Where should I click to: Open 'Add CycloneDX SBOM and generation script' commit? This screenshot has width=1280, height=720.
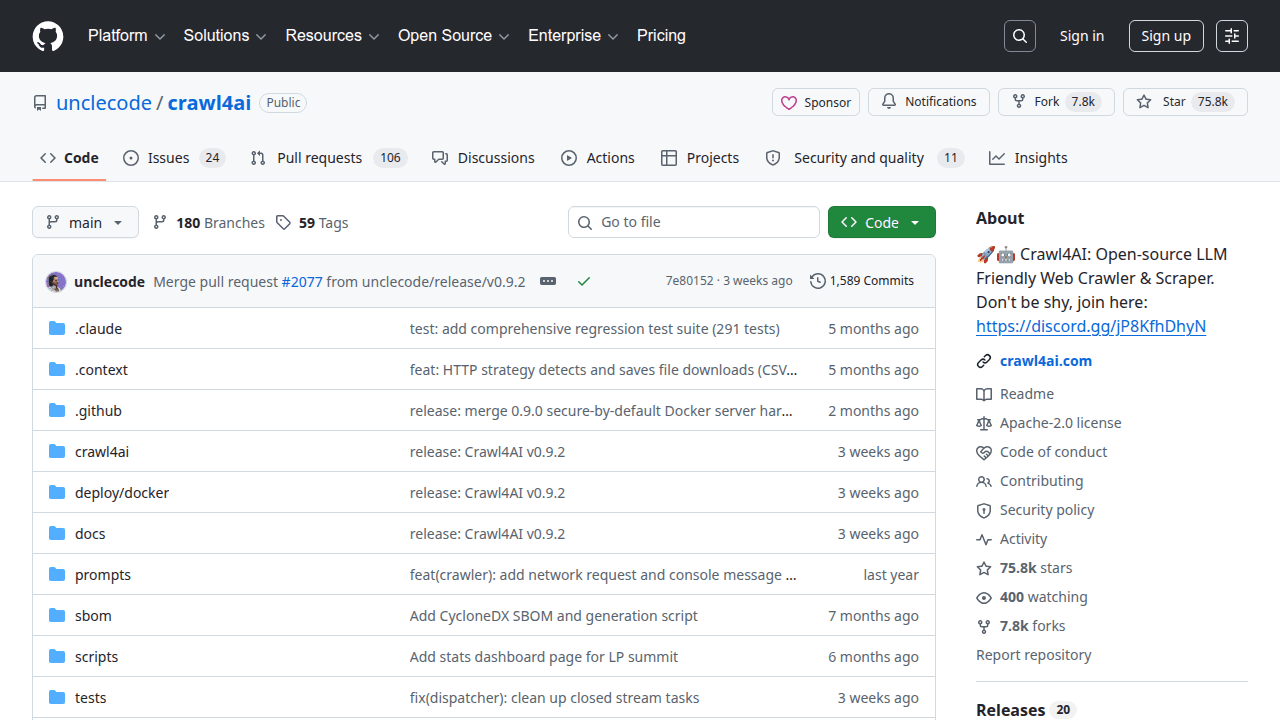click(554, 616)
